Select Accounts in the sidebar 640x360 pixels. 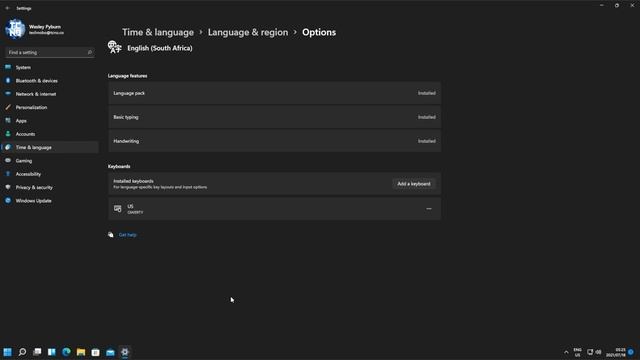point(50,134)
